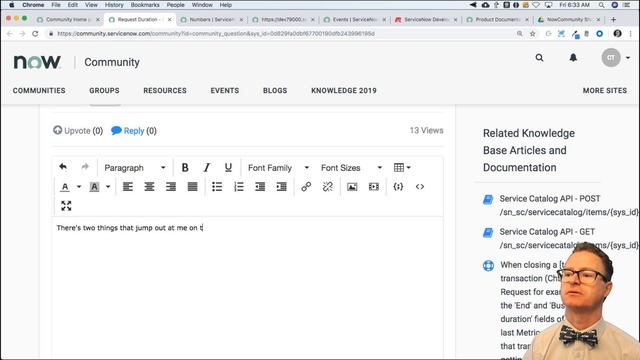This screenshot has height=360, width=640.
Task: Align text left
Action: point(128,187)
